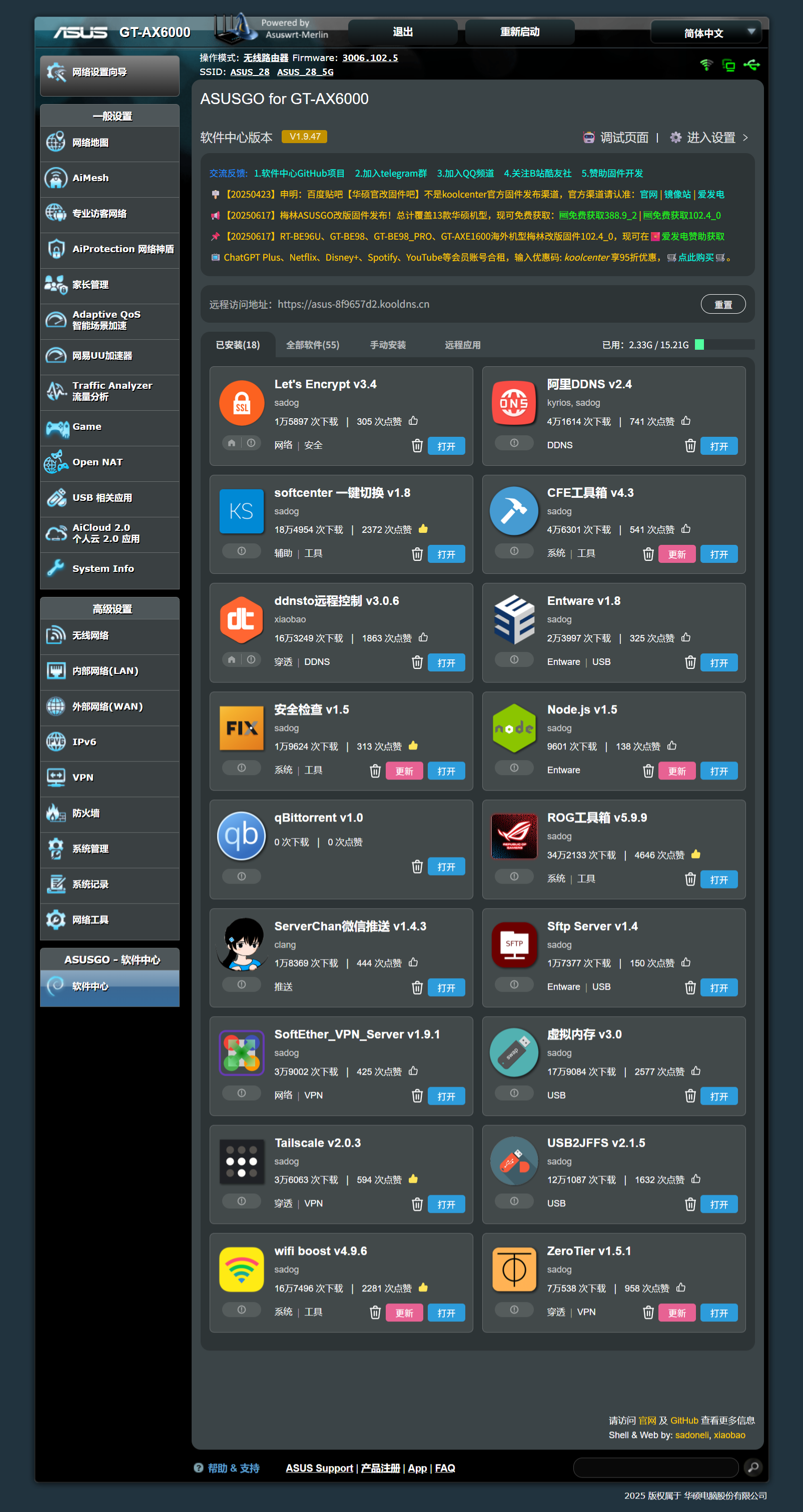
Task: Click the qBittorrent app icon
Action: [x=241, y=835]
